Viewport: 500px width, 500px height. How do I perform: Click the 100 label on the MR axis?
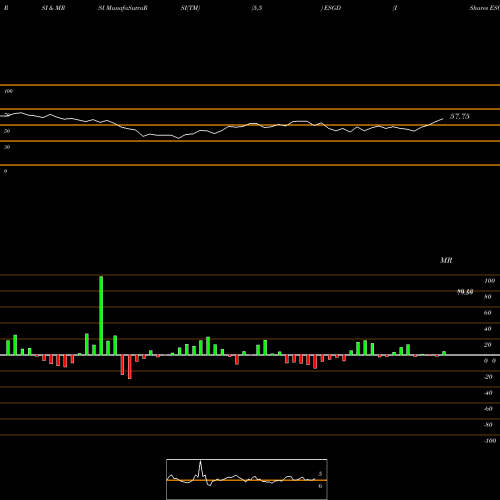click(489, 281)
